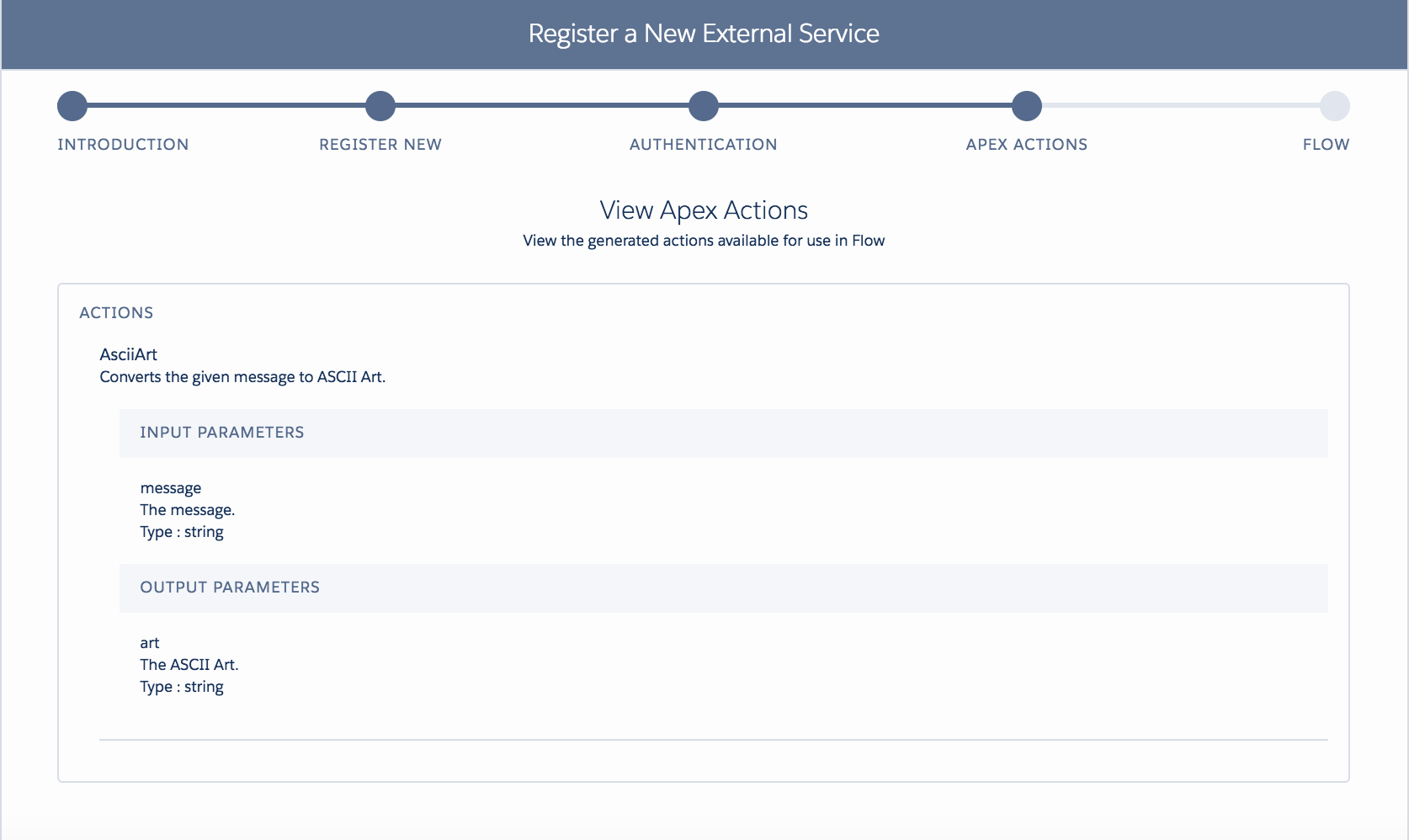Select the APEX ACTIONS step label
1409x840 pixels.
coord(1027,145)
